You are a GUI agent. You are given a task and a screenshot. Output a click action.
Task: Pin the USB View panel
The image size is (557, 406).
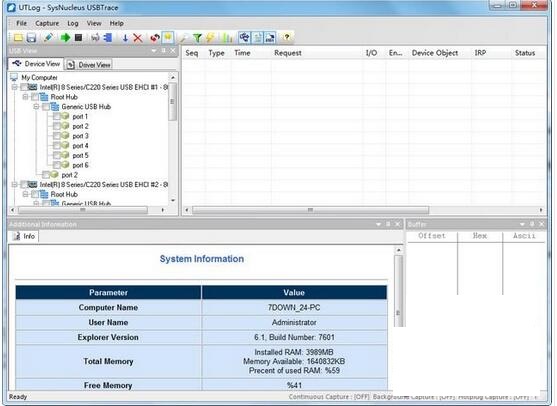(164, 51)
